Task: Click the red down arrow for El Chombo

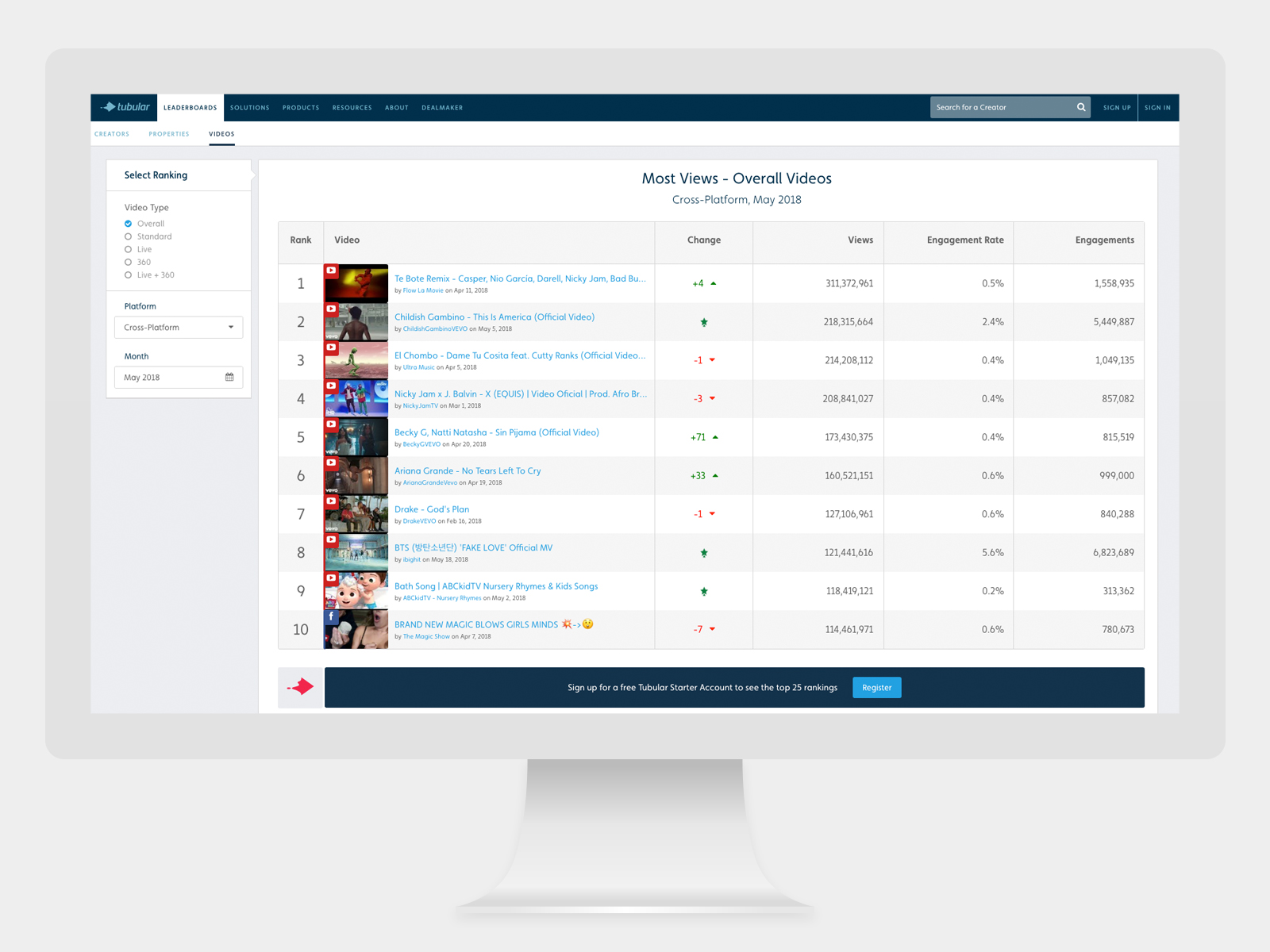Action: click(712, 360)
